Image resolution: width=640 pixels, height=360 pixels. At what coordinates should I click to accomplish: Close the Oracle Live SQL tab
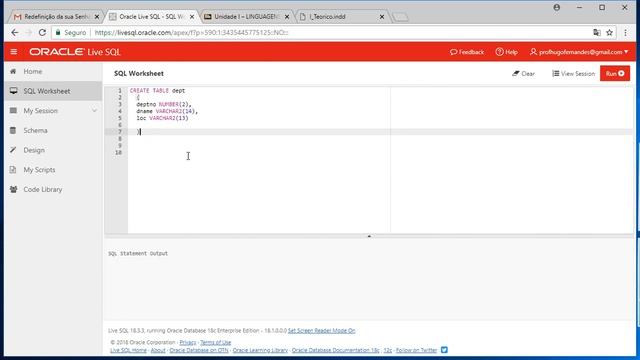[192, 17]
